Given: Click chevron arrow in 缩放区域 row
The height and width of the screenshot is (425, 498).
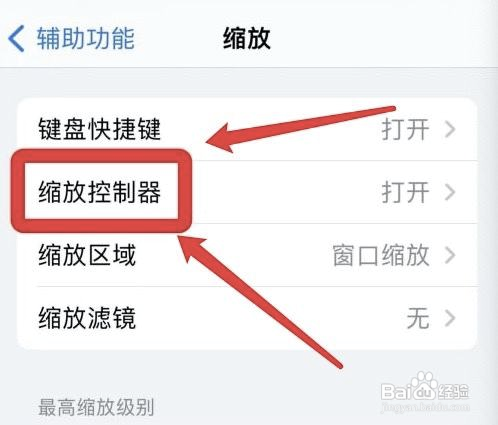Looking at the screenshot, I should click(450, 255).
